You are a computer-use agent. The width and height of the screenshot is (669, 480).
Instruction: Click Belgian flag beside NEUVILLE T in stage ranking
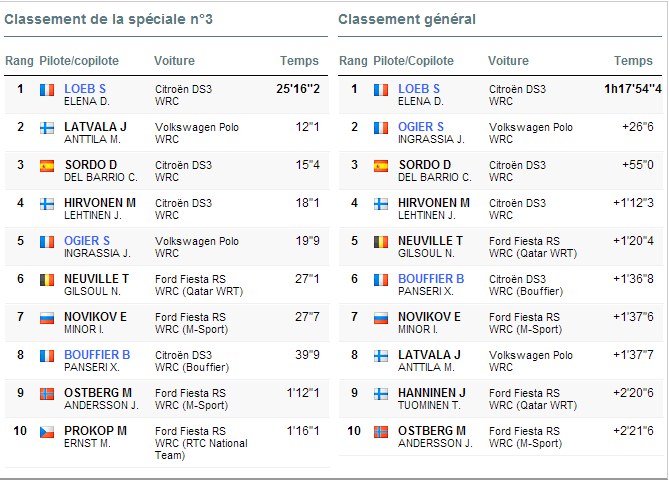tap(47, 280)
